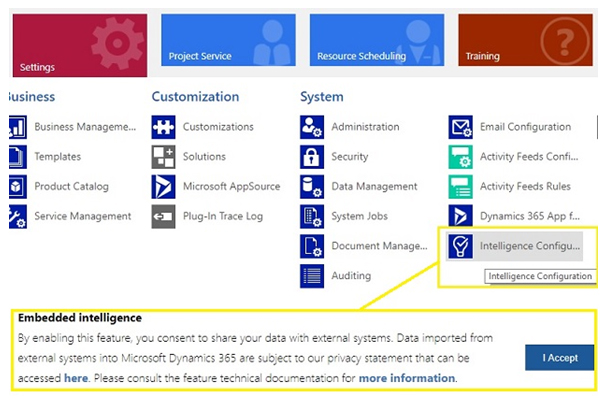This screenshot has width=606, height=404.
Task: Open the Administration icon
Action: 312,127
